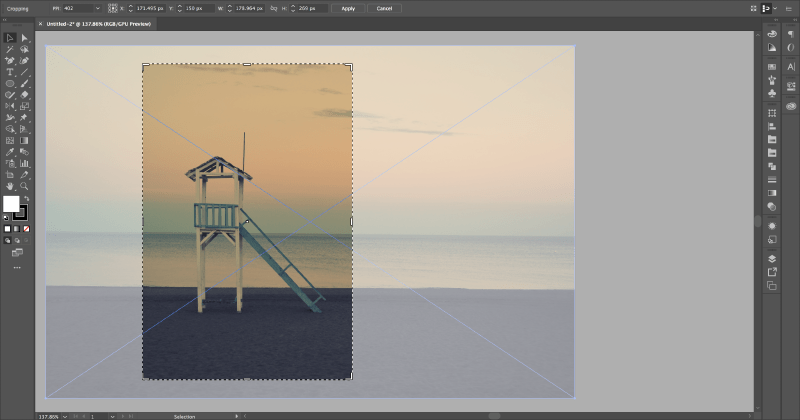800x420 pixels.
Task: Collapse the tools panel double arrow
Action: 5,20
